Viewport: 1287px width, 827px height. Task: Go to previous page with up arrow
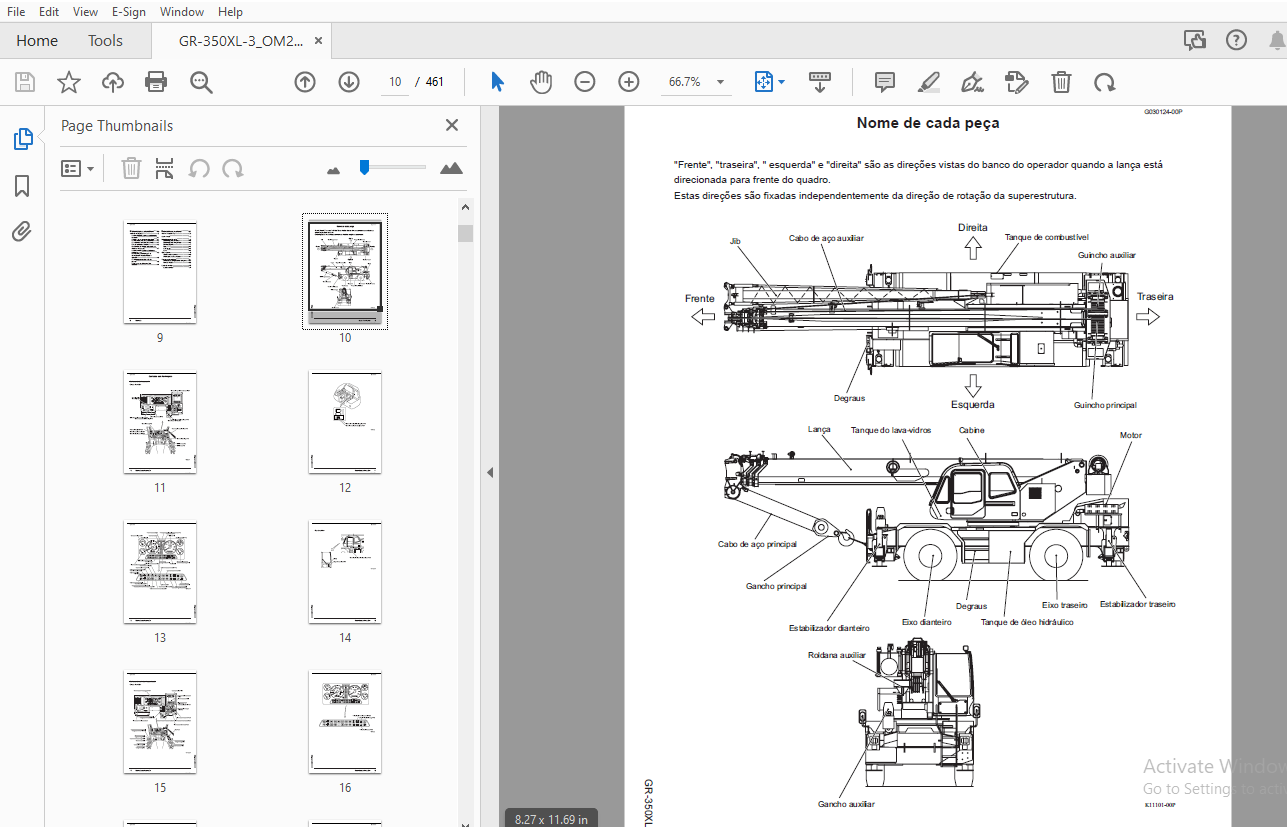pos(305,82)
